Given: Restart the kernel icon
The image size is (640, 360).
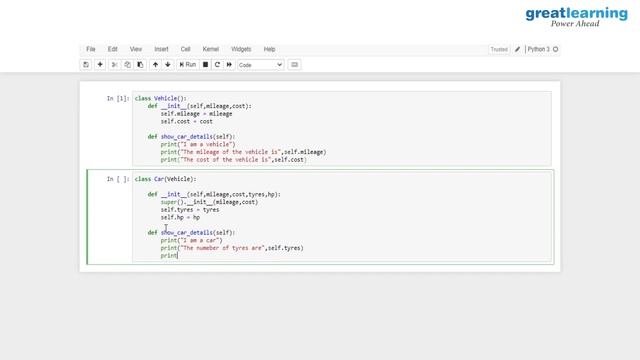Looking at the screenshot, I should (x=217, y=64).
